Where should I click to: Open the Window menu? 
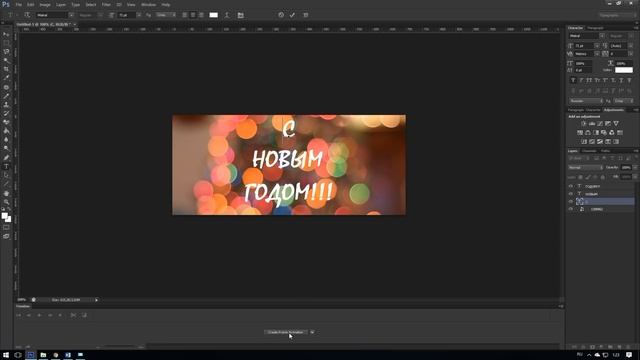tap(148, 4)
